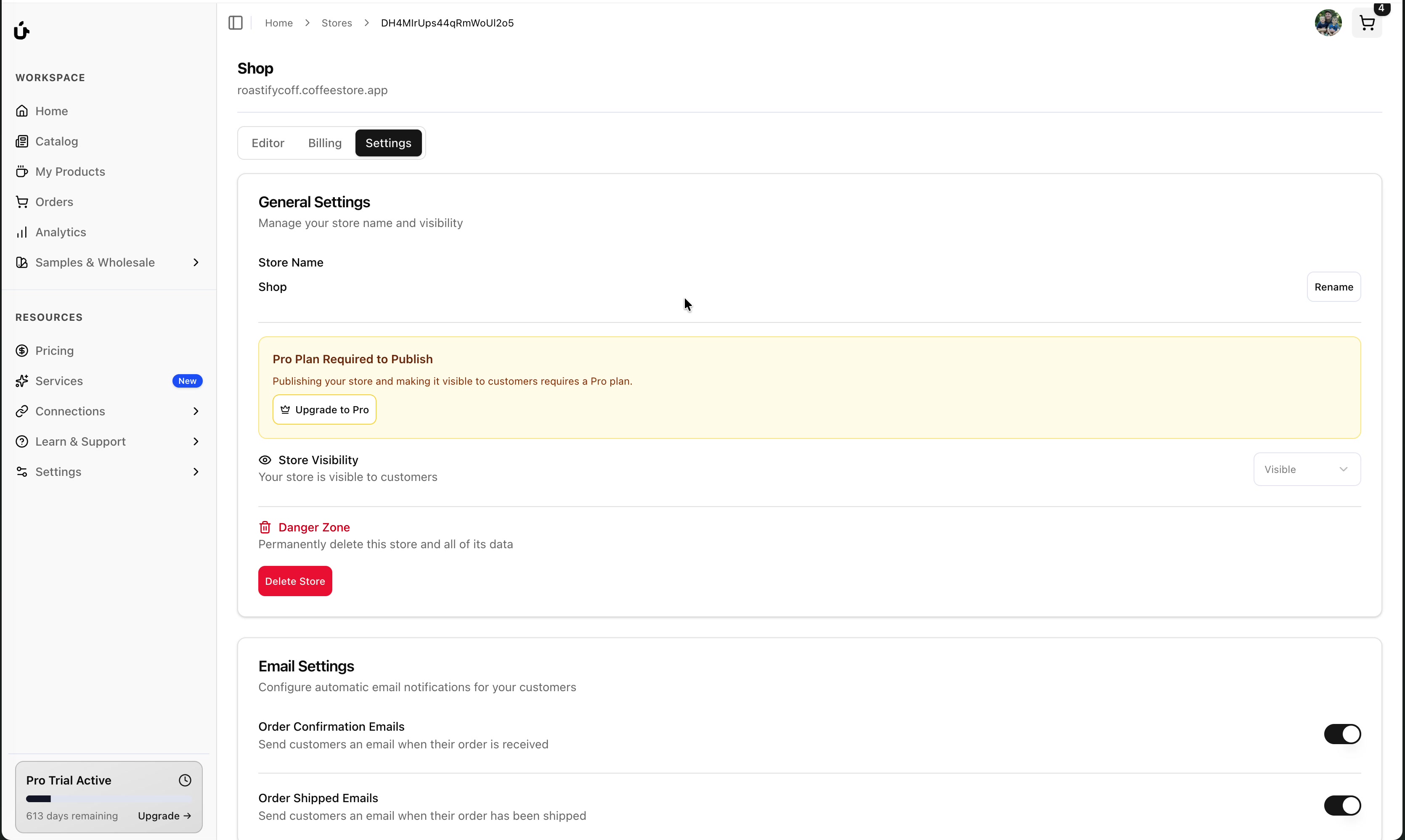The image size is (1405, 840).
Task: Toggle the sidebar panel icon
Action: tap(236, 23)
